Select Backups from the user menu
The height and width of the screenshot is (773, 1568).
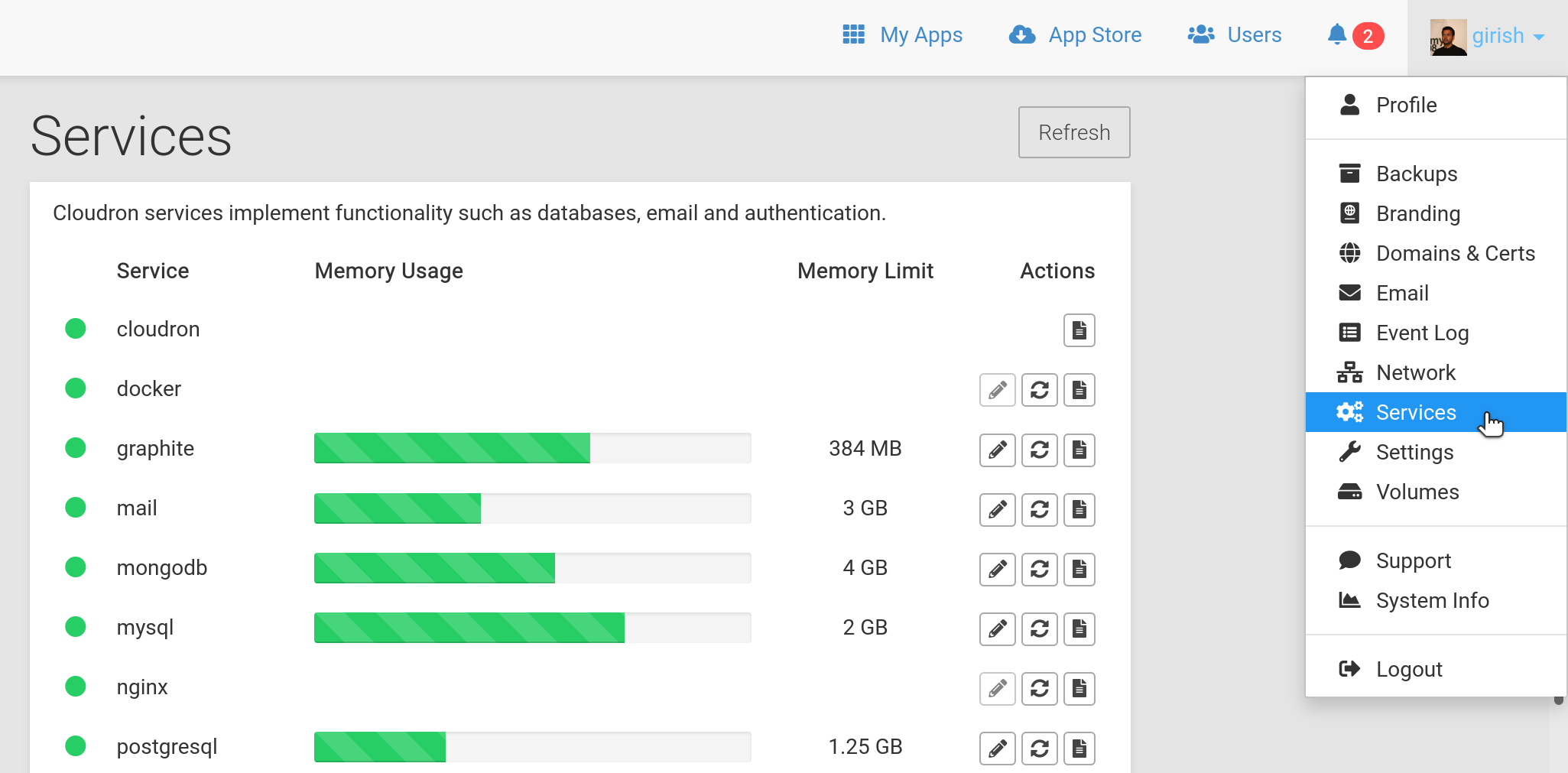[x=1416, y=174]
